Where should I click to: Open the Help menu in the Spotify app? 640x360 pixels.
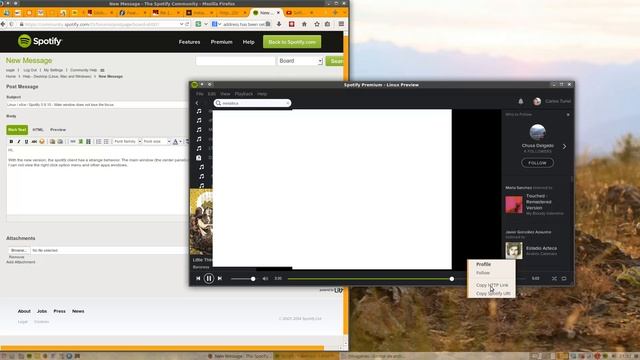262,94
